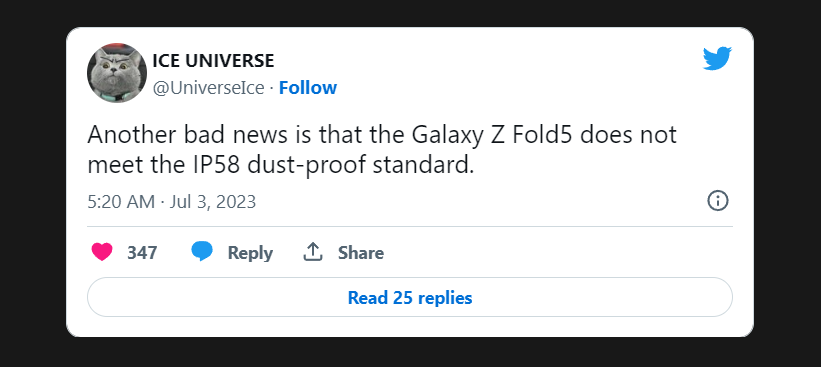Open the 5:20 AM · Jul 3, 2023 timestamp
This screenshot has width=821, height=367.
click(172, 202)
